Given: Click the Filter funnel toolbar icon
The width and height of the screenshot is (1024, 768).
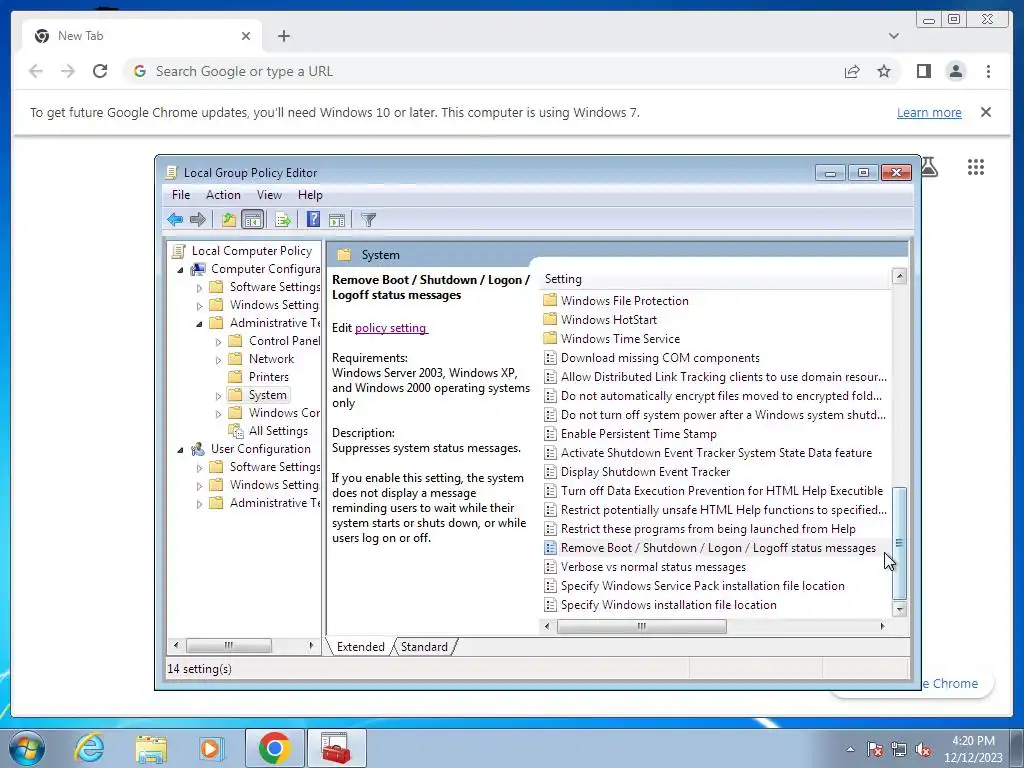Looking at the screenshot, I should pos(368,219).
